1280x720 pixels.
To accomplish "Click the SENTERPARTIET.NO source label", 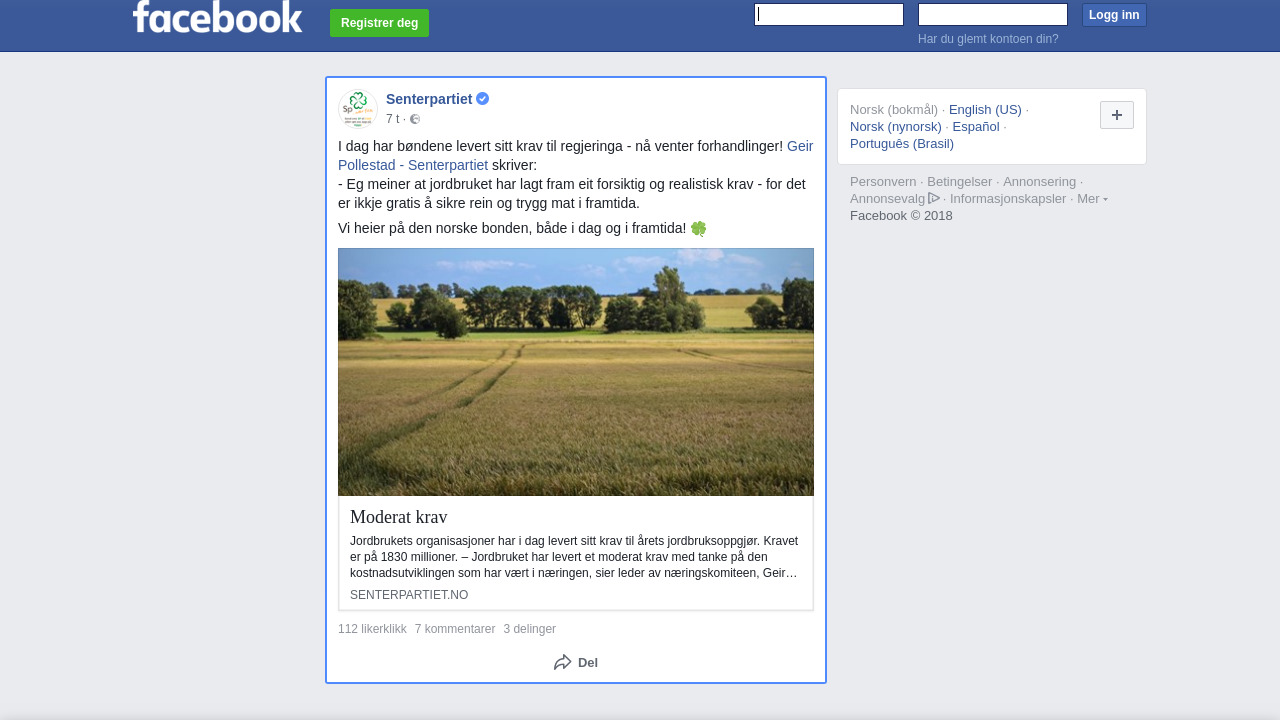I will [409, 595].
